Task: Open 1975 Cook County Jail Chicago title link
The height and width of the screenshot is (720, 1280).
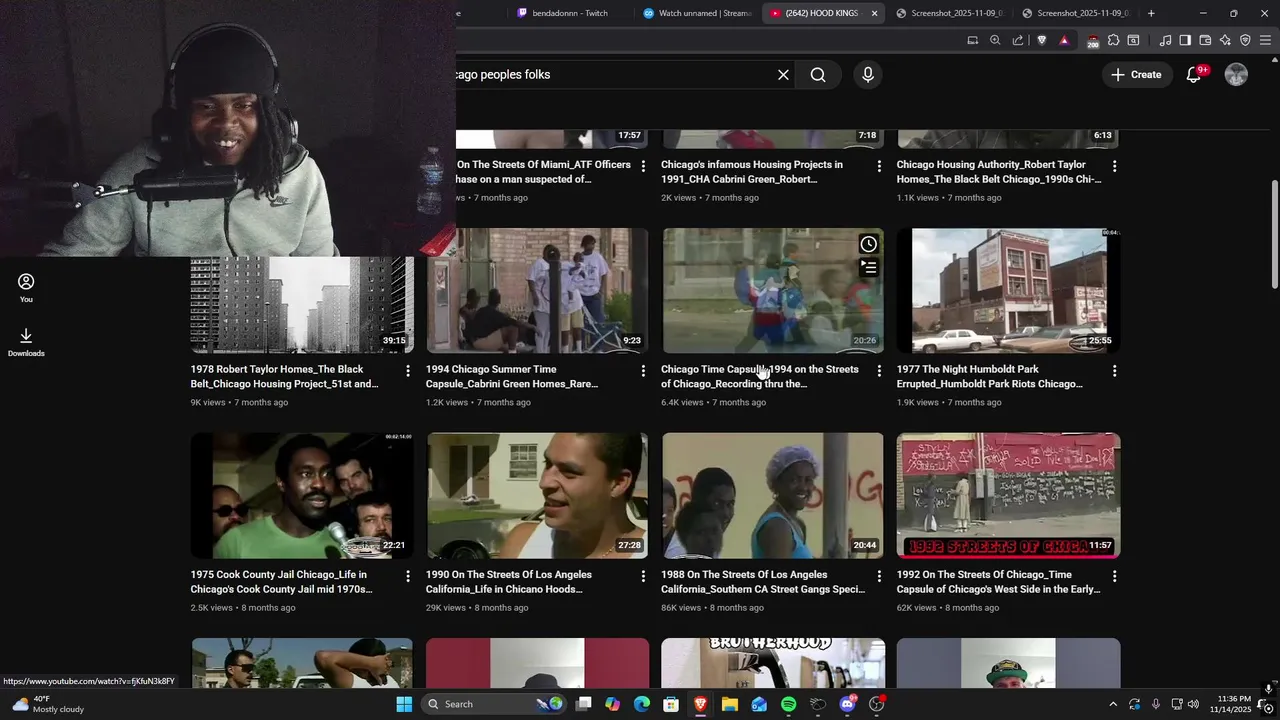Action: (x=281, y=582)
